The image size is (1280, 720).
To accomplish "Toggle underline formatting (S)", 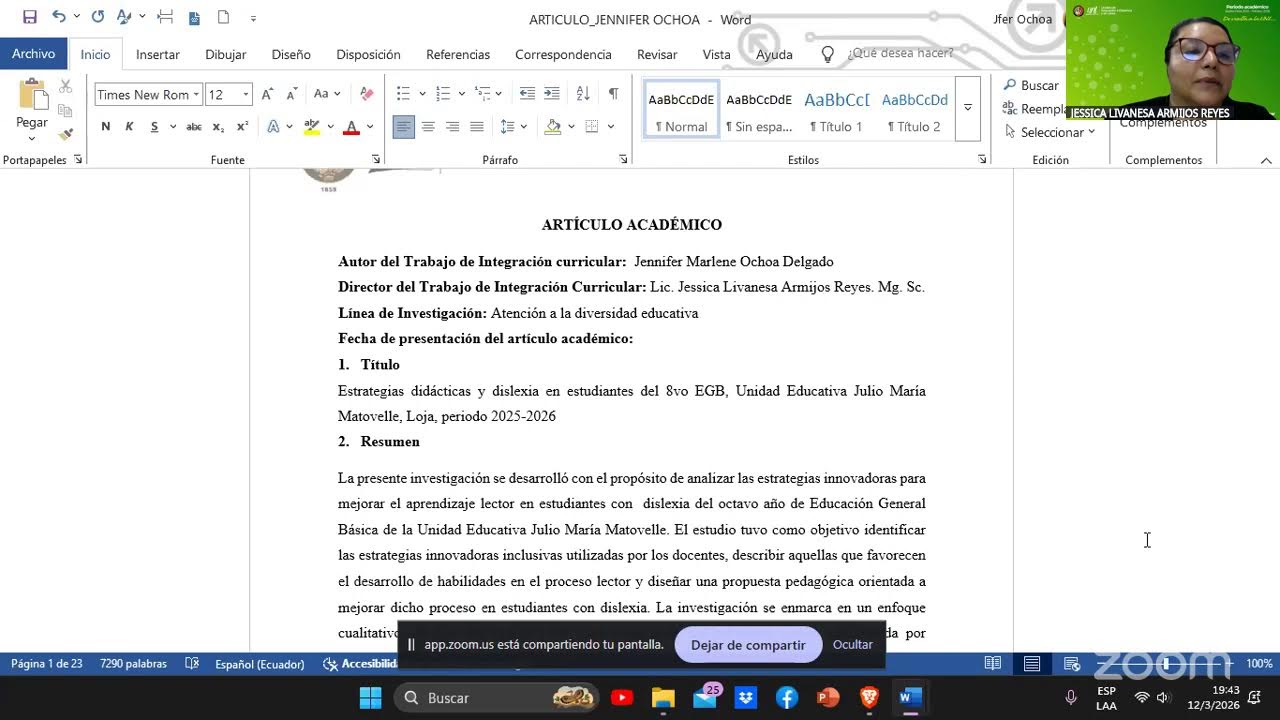I will point(154,127).
